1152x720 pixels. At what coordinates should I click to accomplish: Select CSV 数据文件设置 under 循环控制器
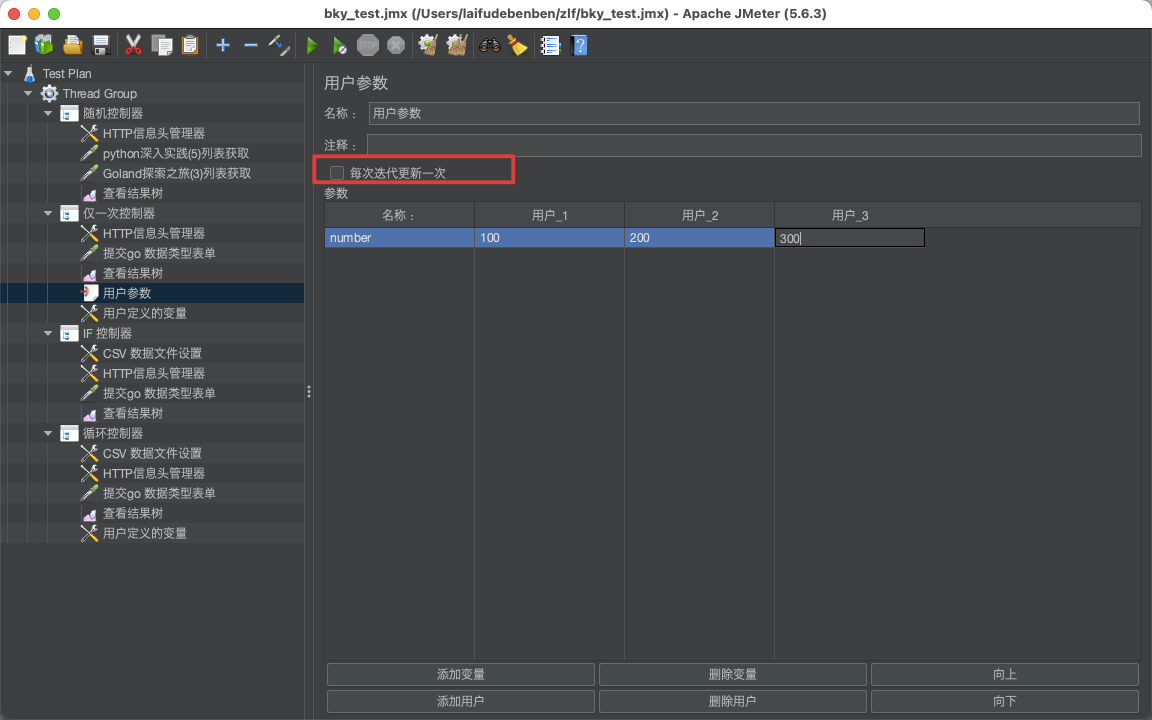pos(152,453)
